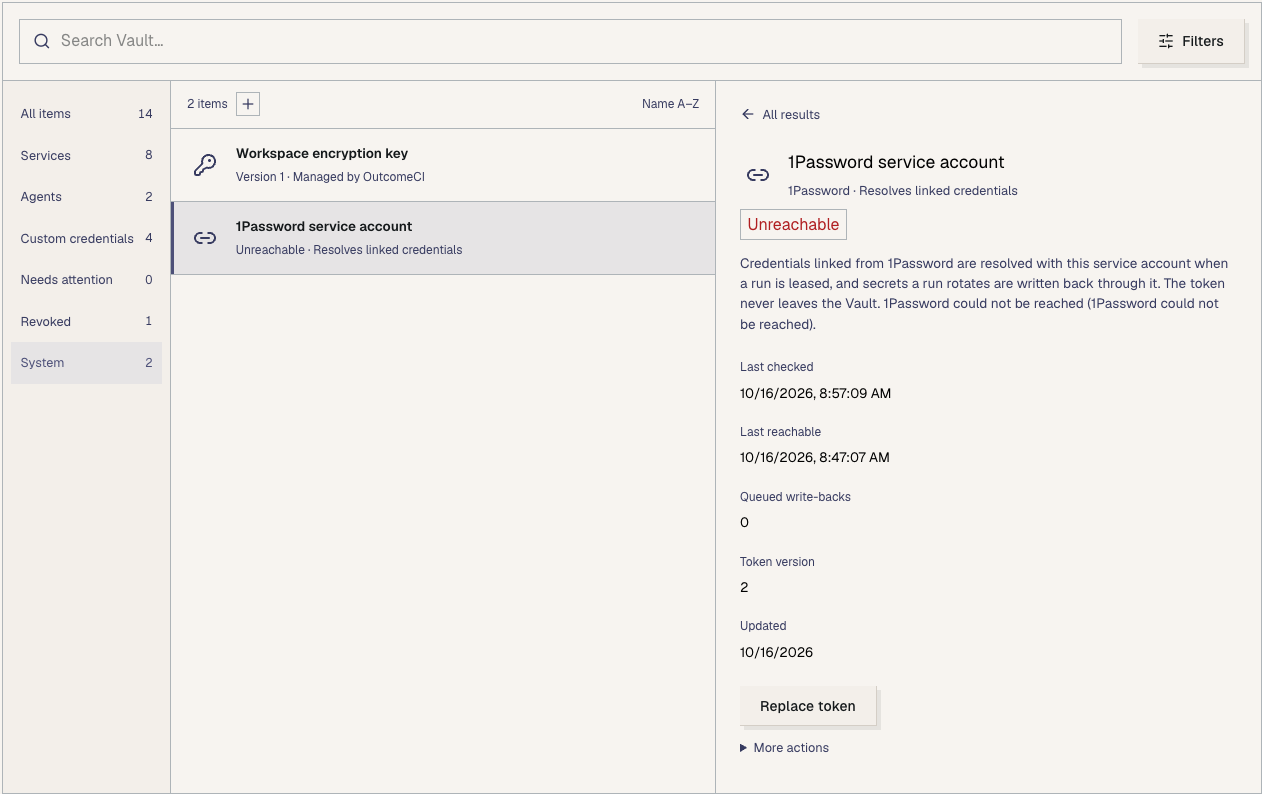Open the Custom credentials category

tap(86, 239)
